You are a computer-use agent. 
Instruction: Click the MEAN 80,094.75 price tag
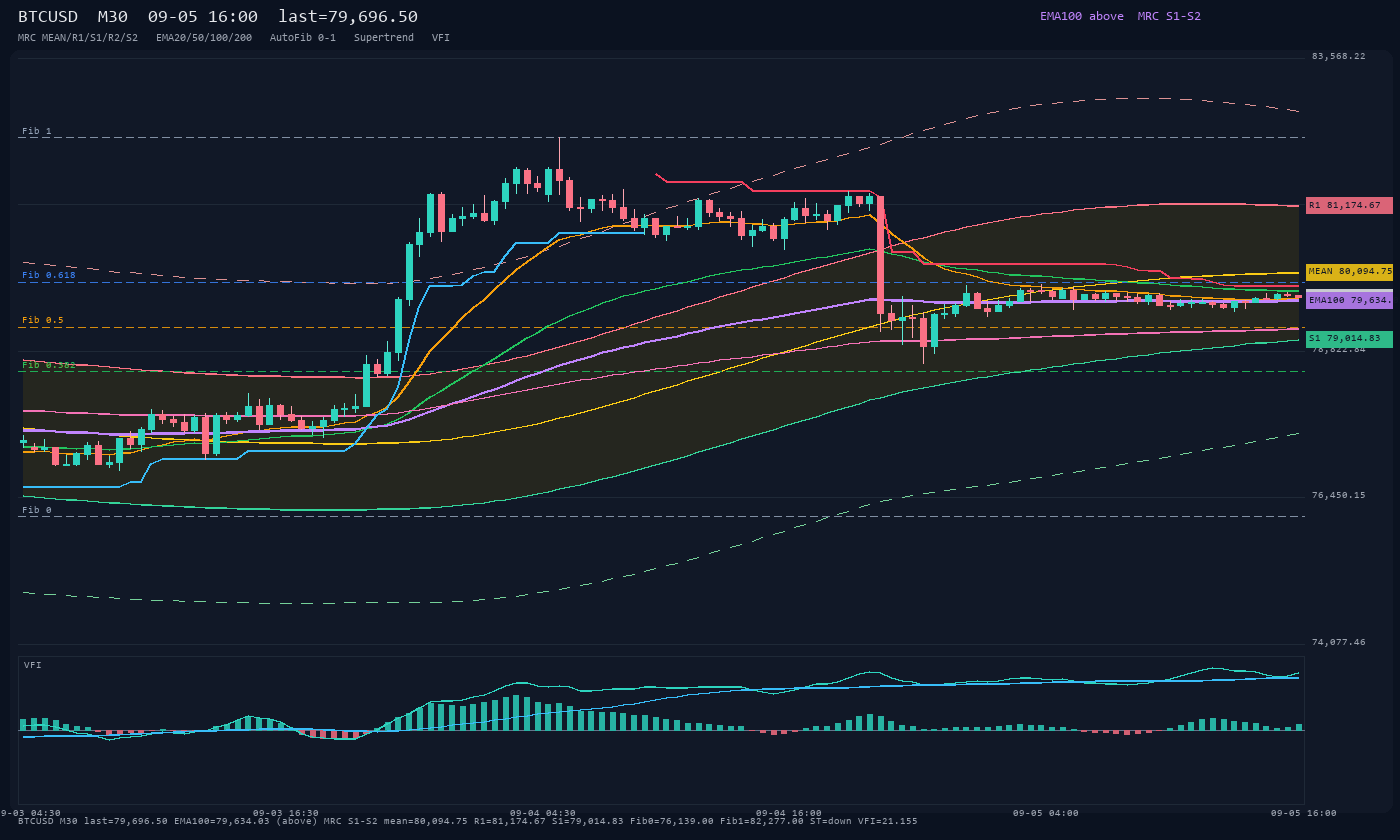tap(1349, 272)
